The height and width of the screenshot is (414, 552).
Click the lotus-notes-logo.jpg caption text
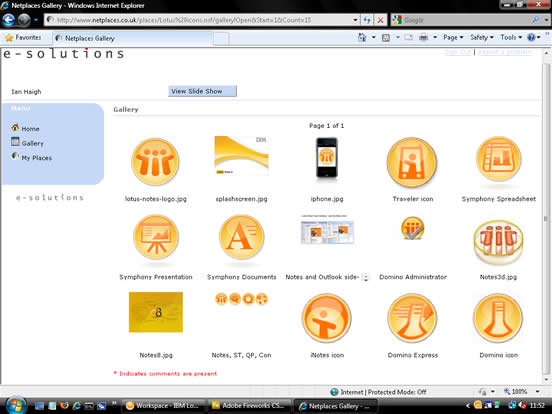156,199
